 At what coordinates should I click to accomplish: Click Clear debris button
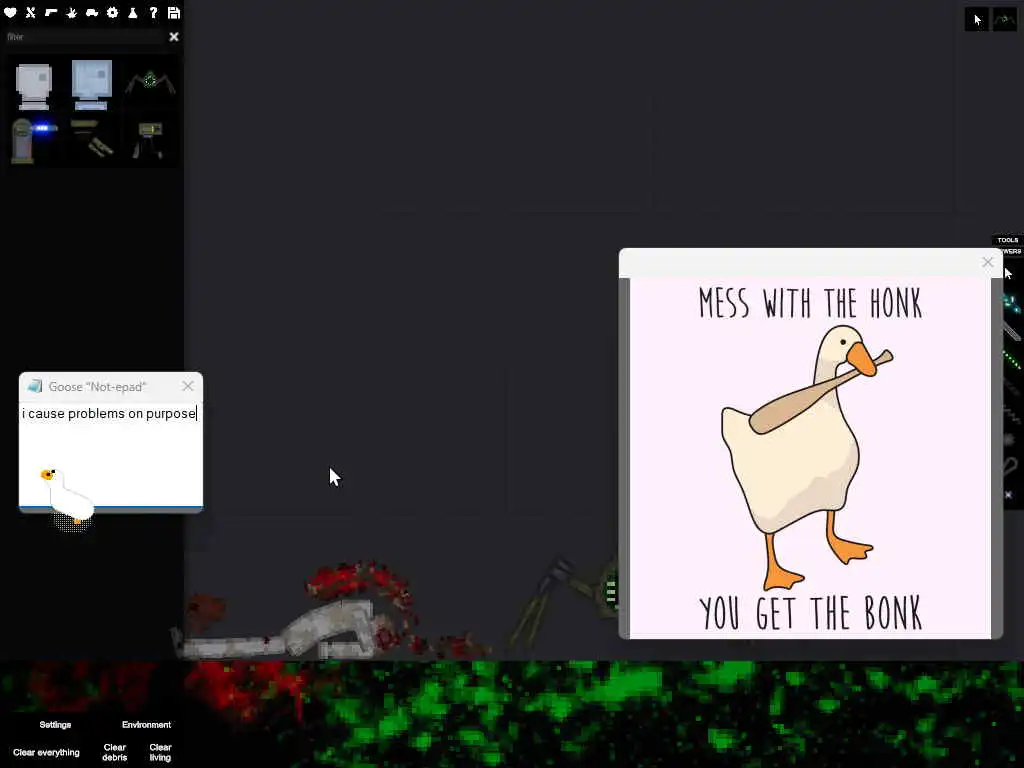(x=115, y=752)
